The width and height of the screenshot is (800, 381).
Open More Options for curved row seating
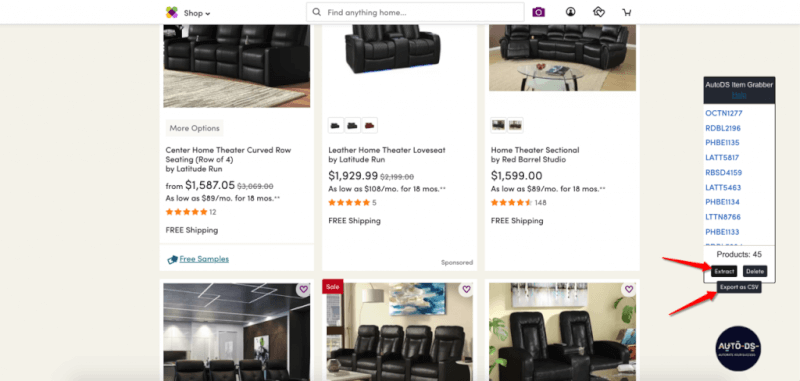(x=194, y=128)
